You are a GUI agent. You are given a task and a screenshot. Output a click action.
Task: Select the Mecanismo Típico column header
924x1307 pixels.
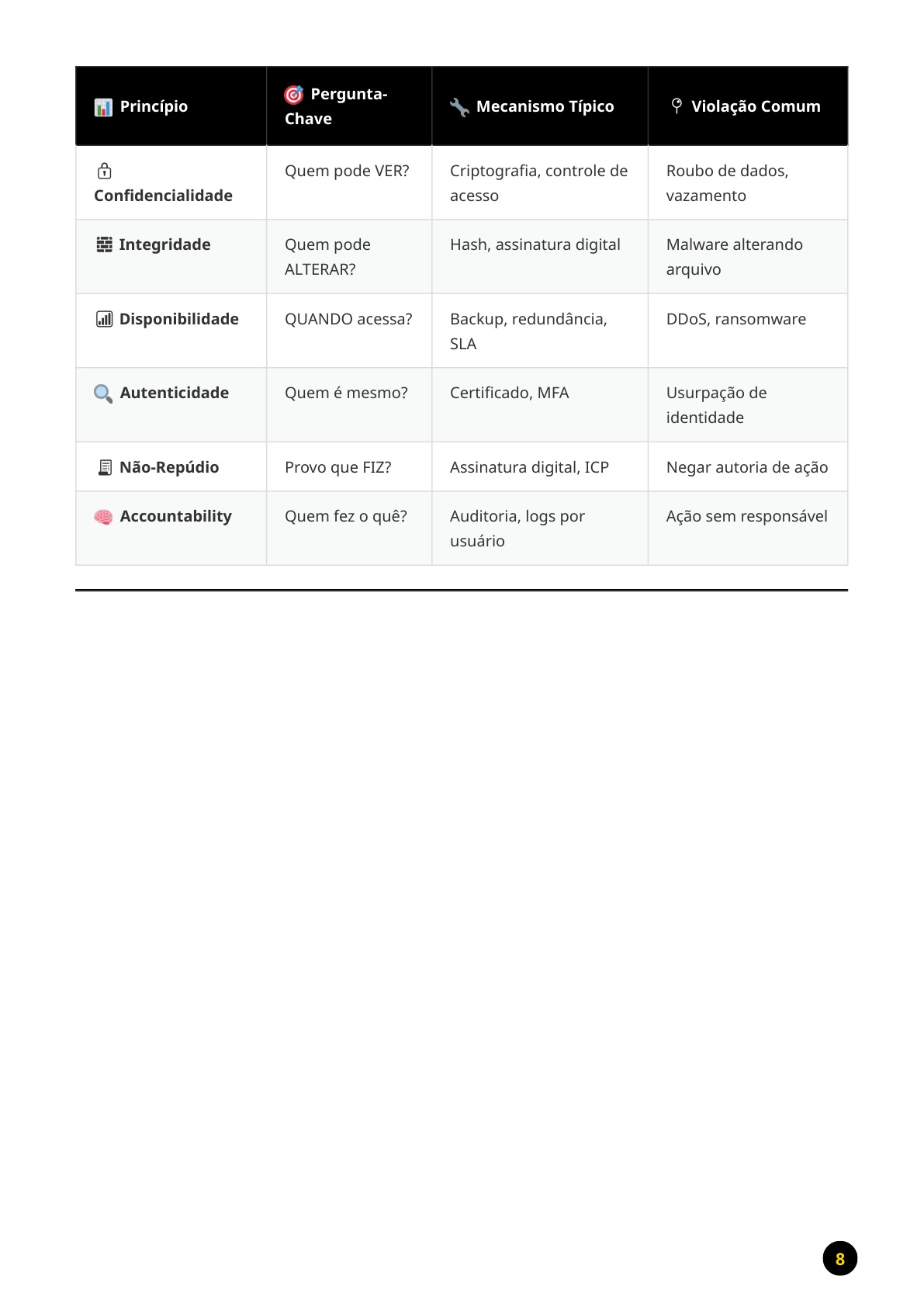click(540, 106)
